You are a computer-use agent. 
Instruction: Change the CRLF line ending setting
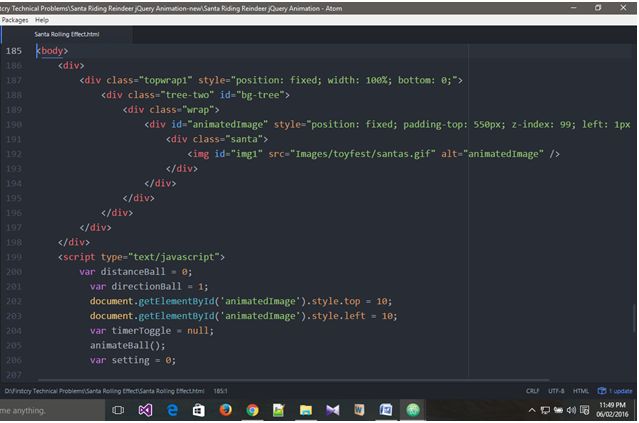[532, 391]
